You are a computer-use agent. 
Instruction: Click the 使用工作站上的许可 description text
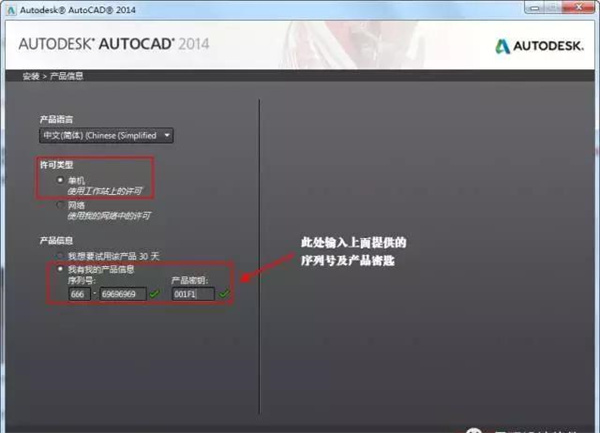click(105, 191)
